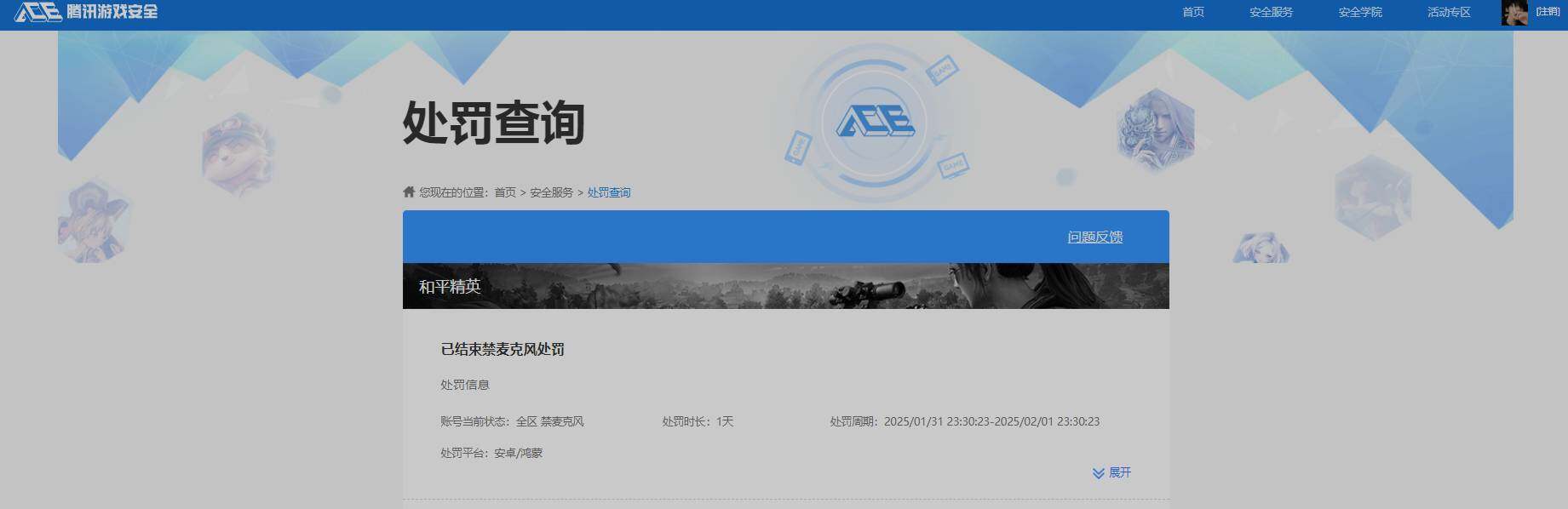Select 账号当前状态：全区 禁麦克风 text
This screenshot has height=509, width=1568.
point(512,421)
